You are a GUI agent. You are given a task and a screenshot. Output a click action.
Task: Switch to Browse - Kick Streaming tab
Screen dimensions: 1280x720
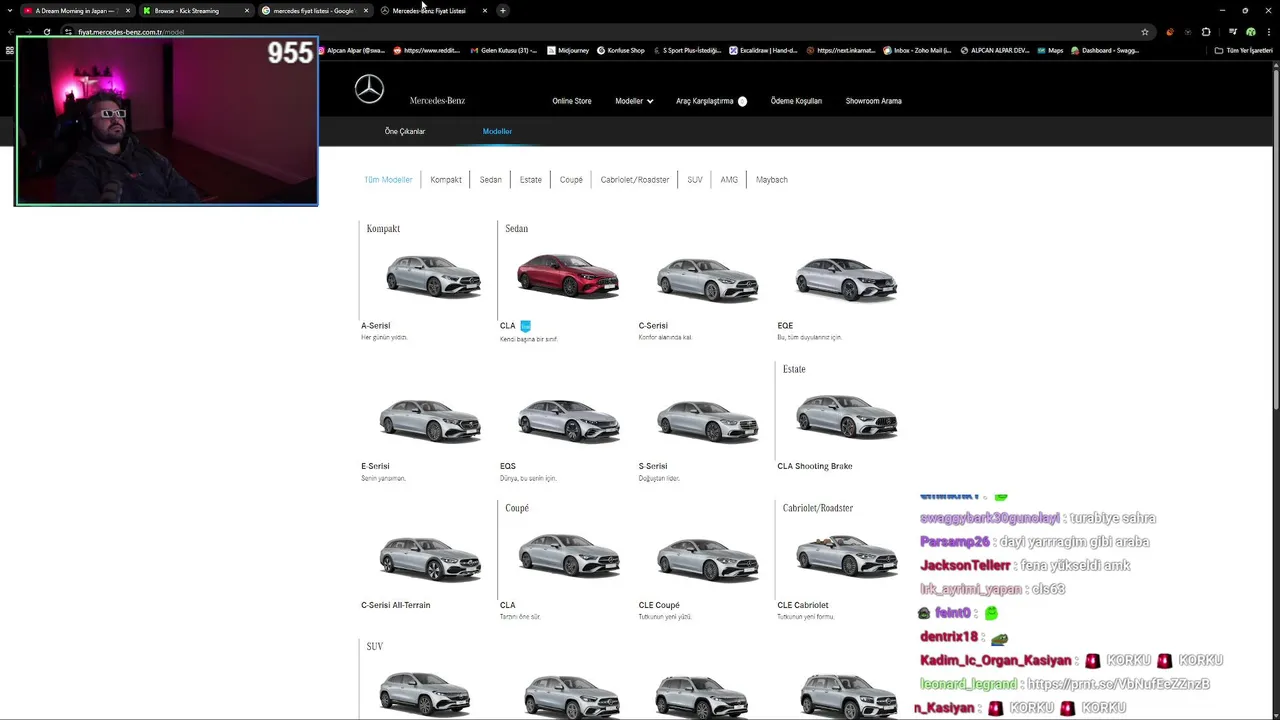click(x=196, y=11)
